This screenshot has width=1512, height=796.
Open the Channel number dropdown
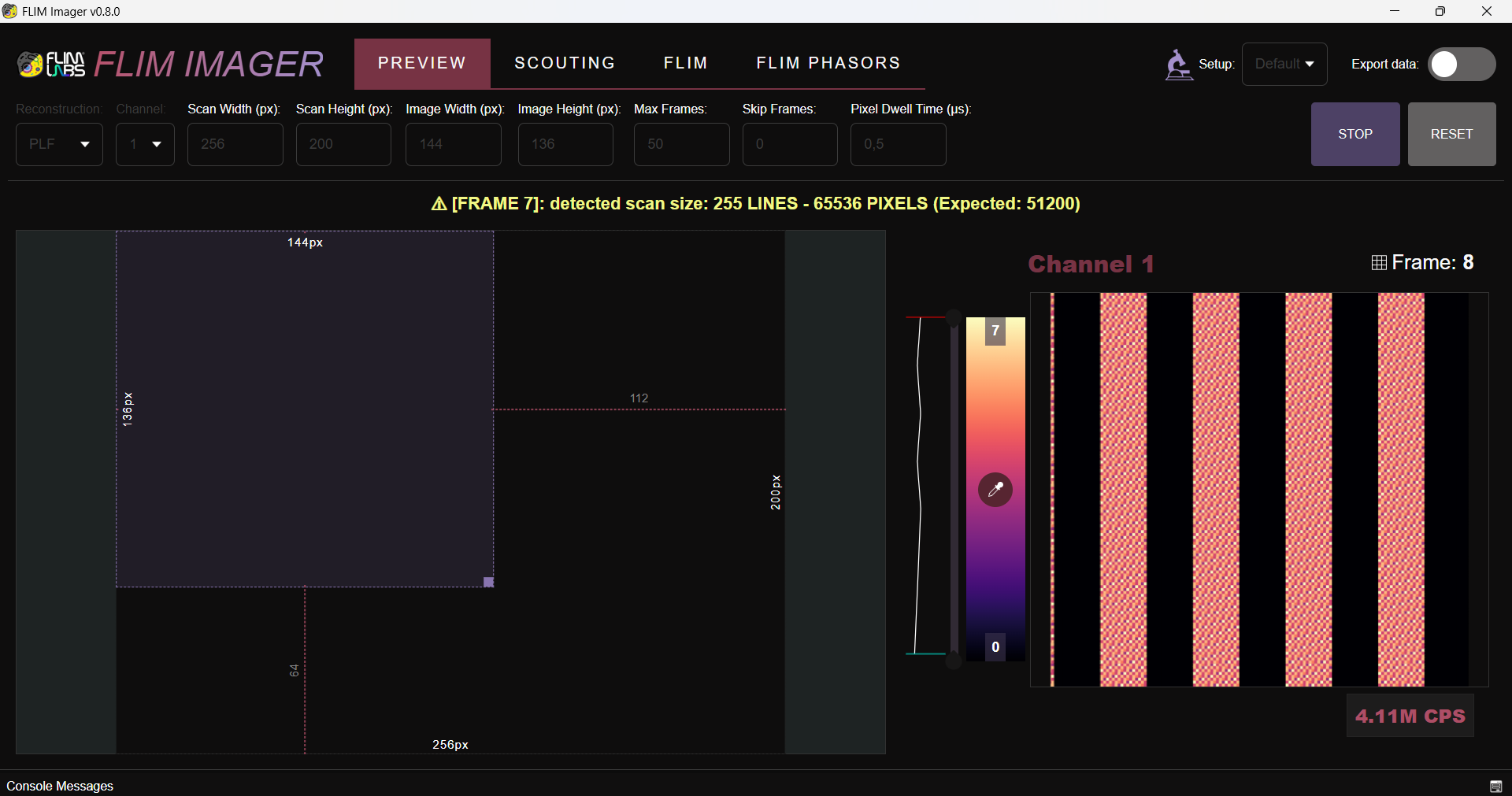tap(145, 144)
